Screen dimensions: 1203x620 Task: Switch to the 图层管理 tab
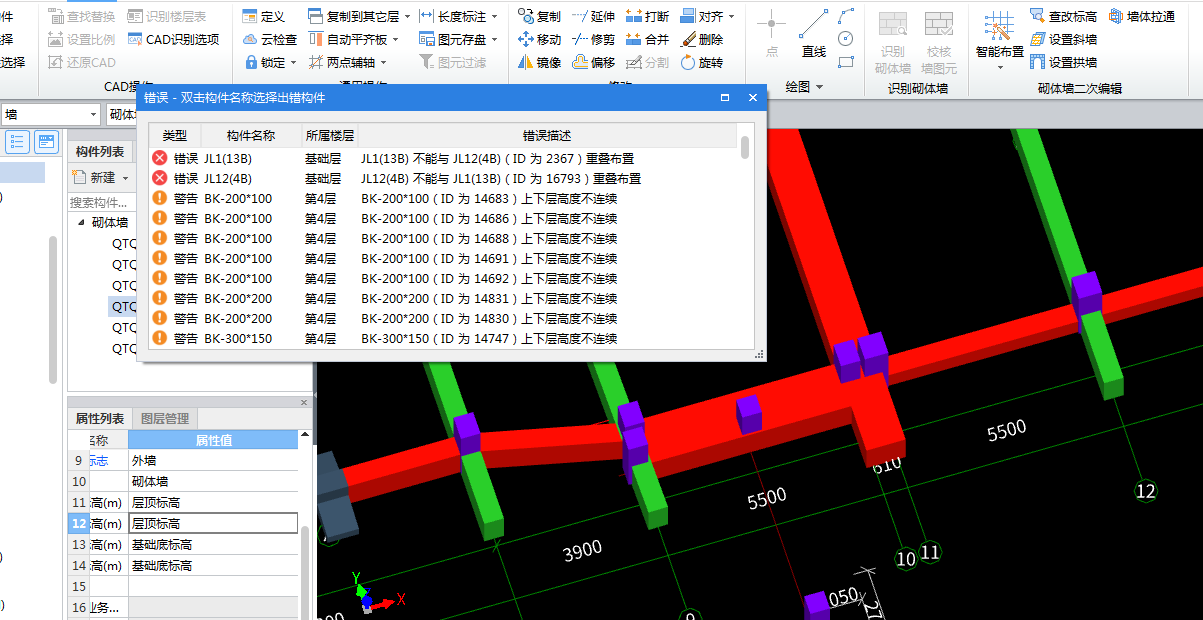click(x=165, y=418)
